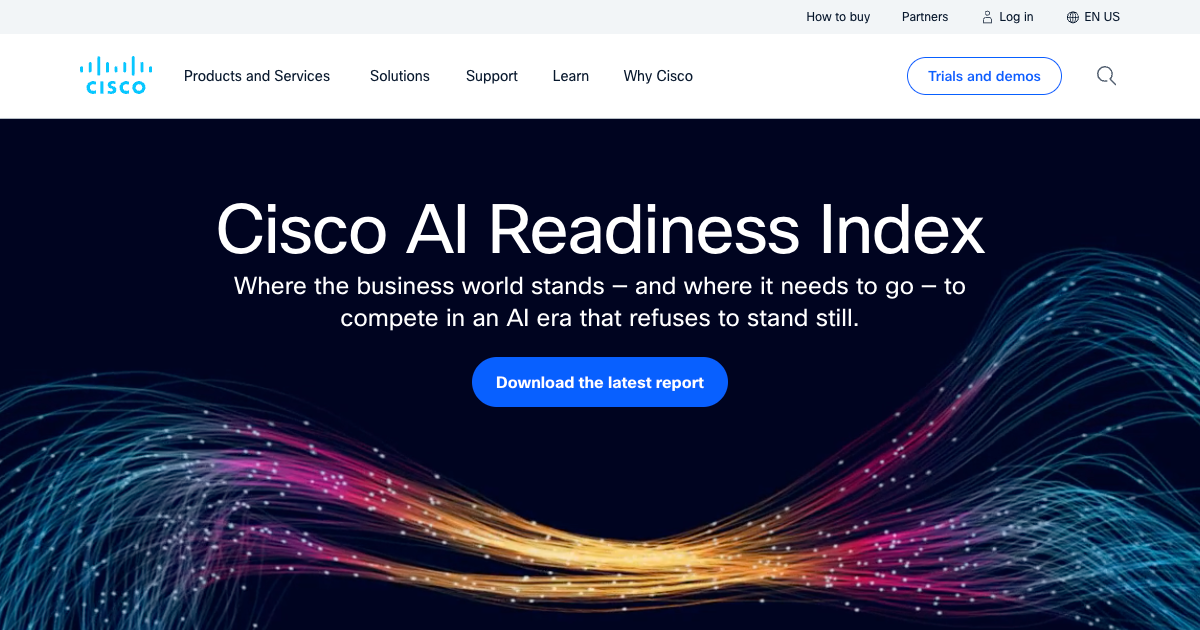Click the Cisco AI Readiness Index heading
Viewport: 1200px width, 630px height.
[600, 229]
